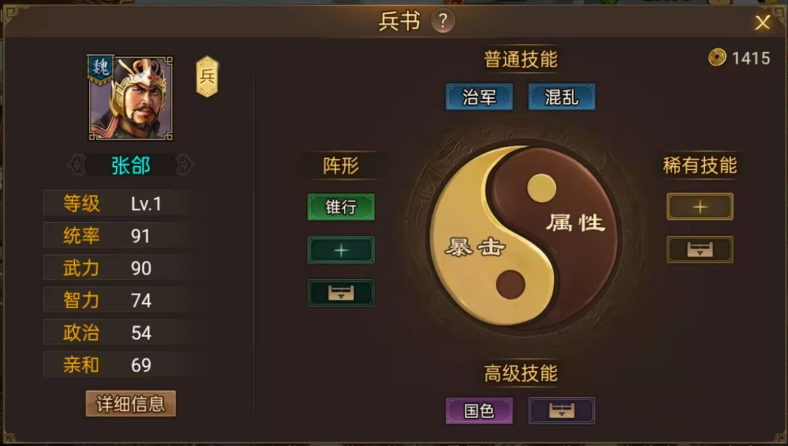Select the 属性 half of the yin-yang
Screen dimensions: 788x446
(576, 222)
